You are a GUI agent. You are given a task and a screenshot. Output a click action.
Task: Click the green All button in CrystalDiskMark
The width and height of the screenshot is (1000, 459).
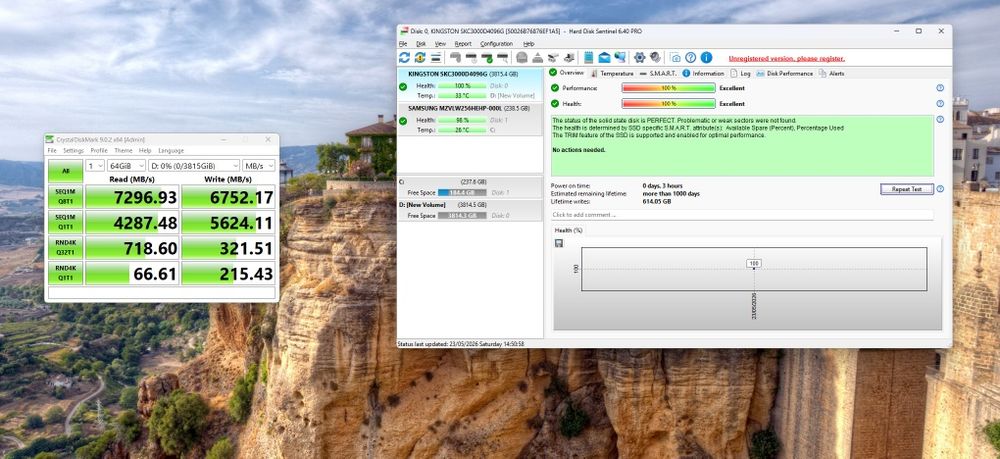pyautogui.click(x=65, y=171)
